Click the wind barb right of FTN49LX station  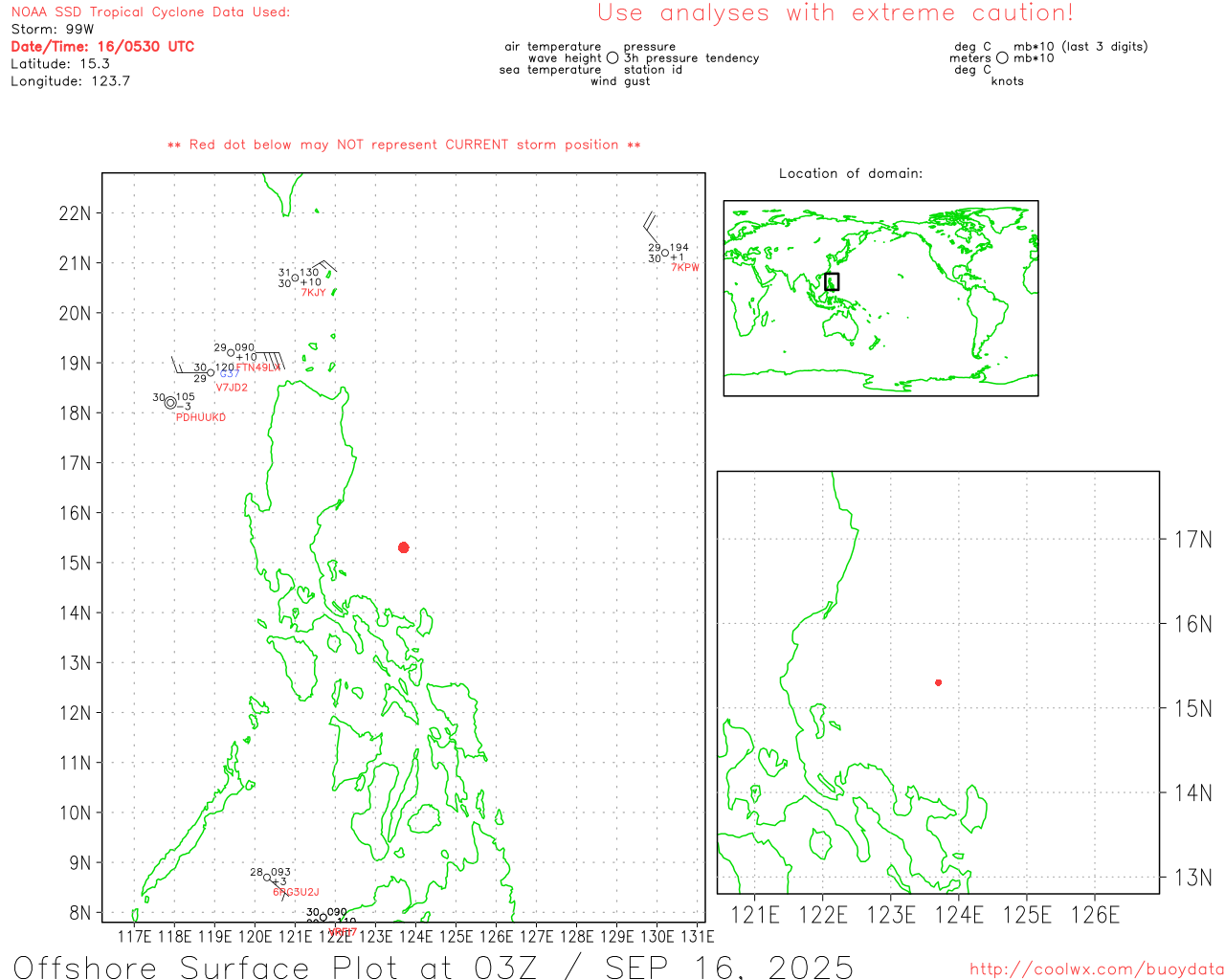(271, 360)
